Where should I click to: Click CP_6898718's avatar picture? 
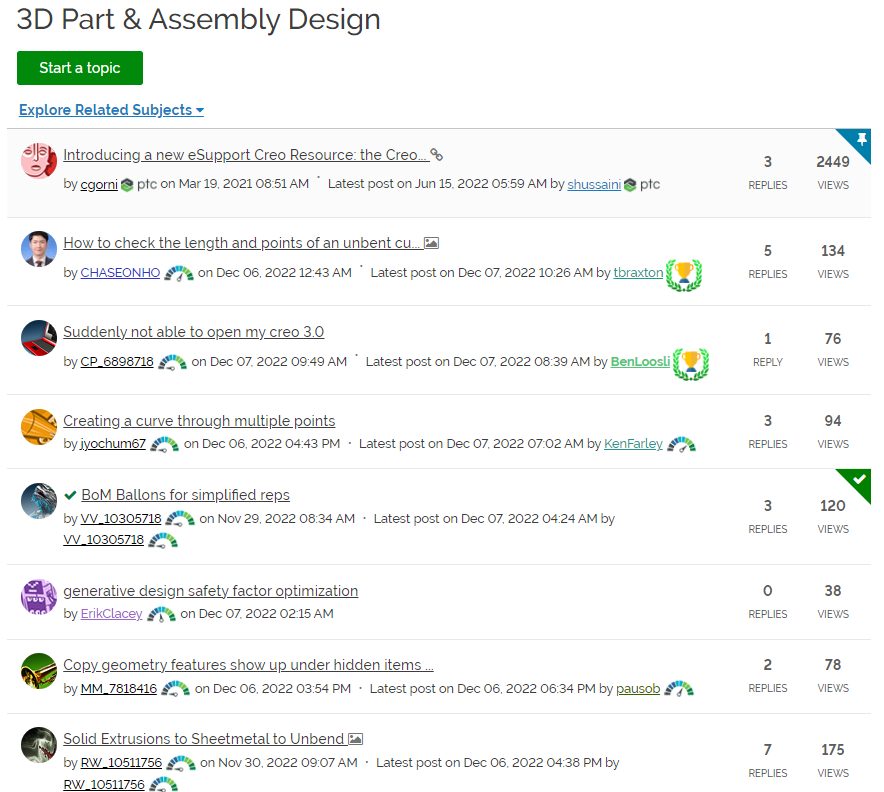pos(38,337)
